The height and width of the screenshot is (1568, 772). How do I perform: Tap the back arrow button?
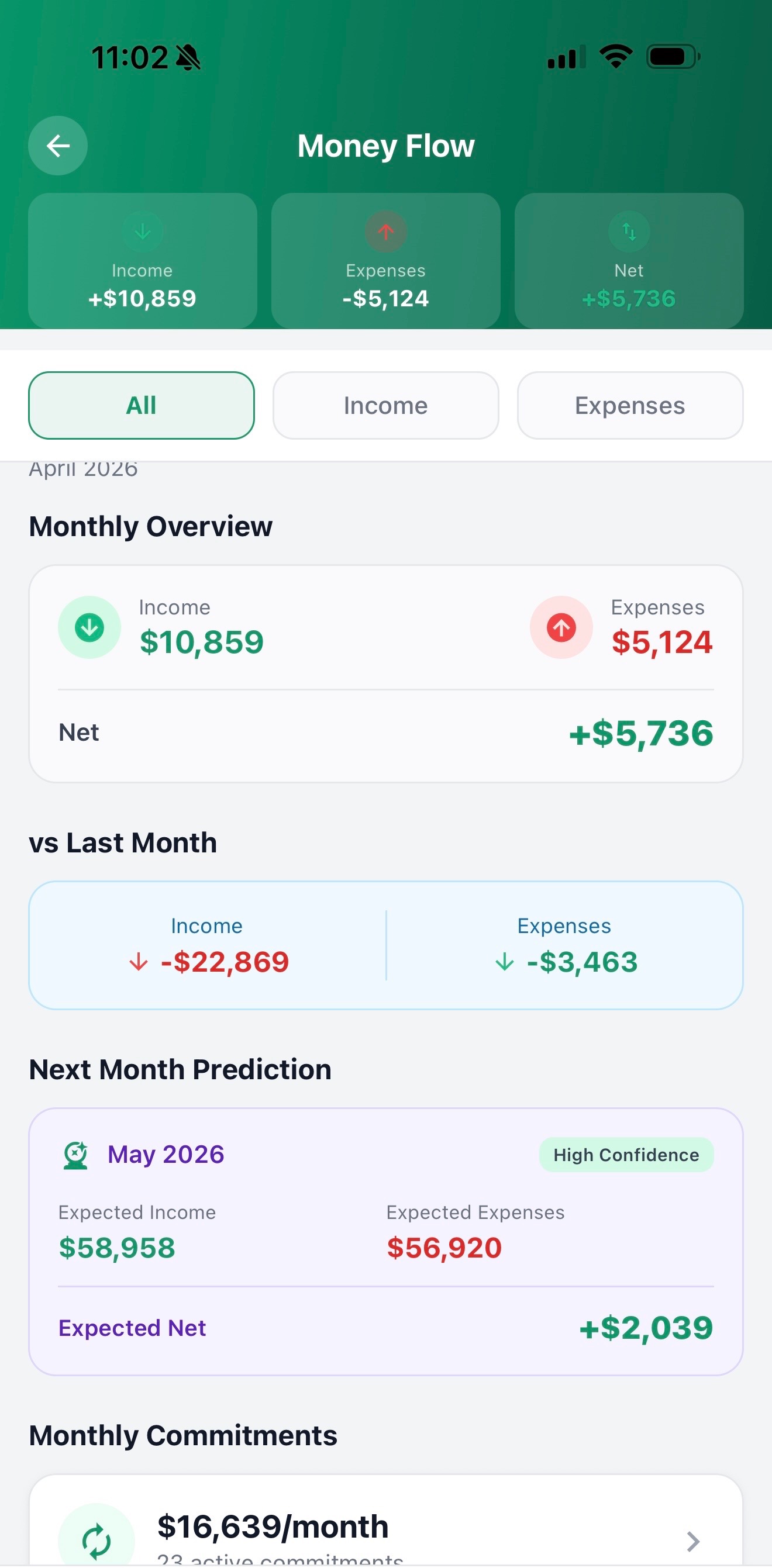58,146
